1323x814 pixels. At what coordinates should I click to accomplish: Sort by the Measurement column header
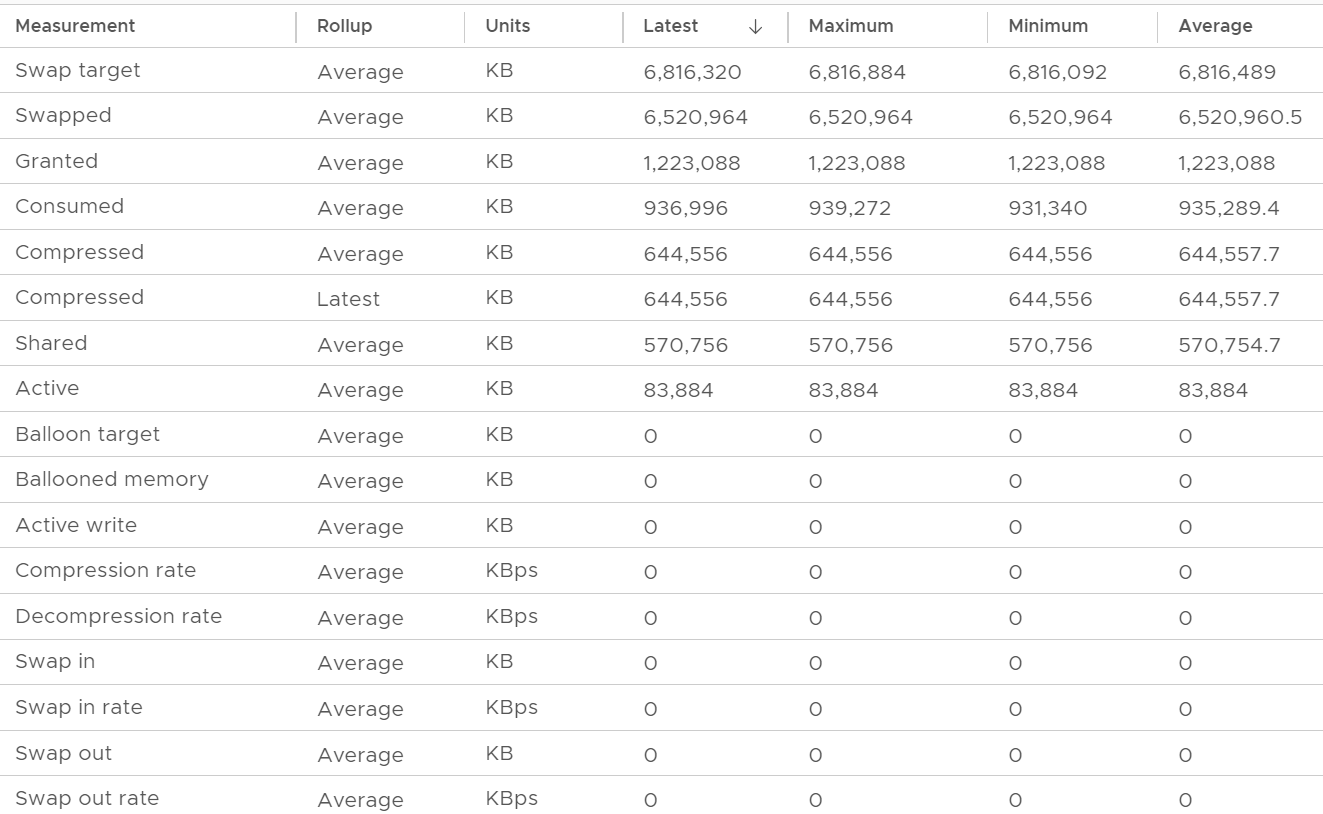(75, 26)
